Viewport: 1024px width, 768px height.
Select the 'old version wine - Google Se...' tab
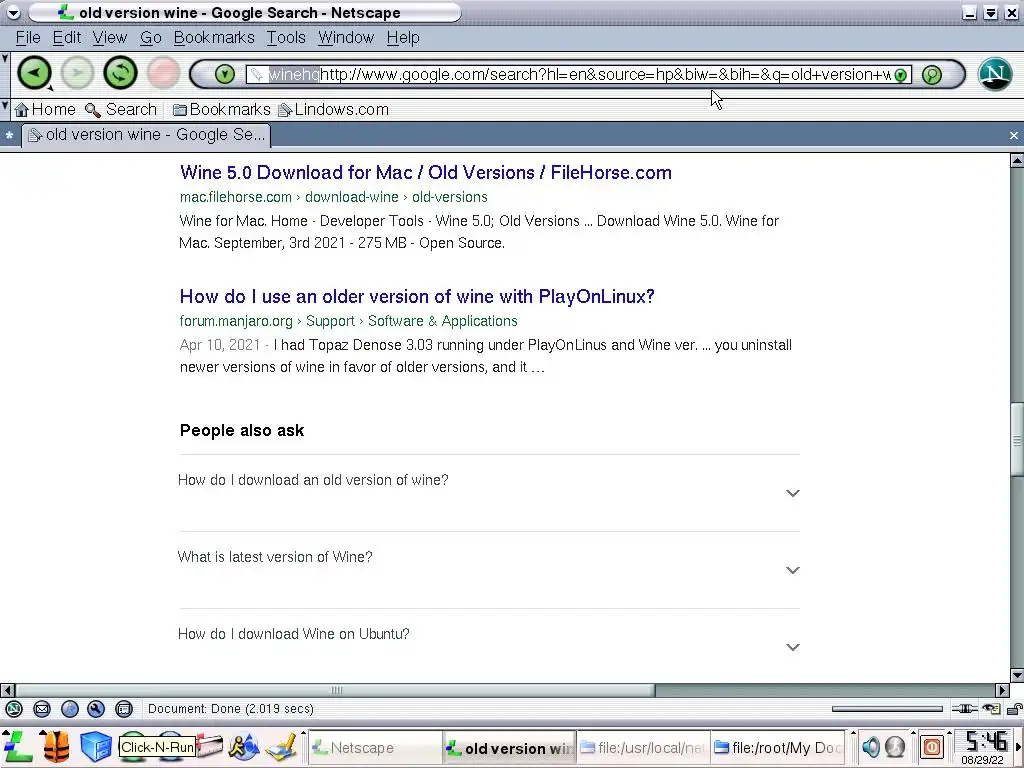tap(146, 135)
